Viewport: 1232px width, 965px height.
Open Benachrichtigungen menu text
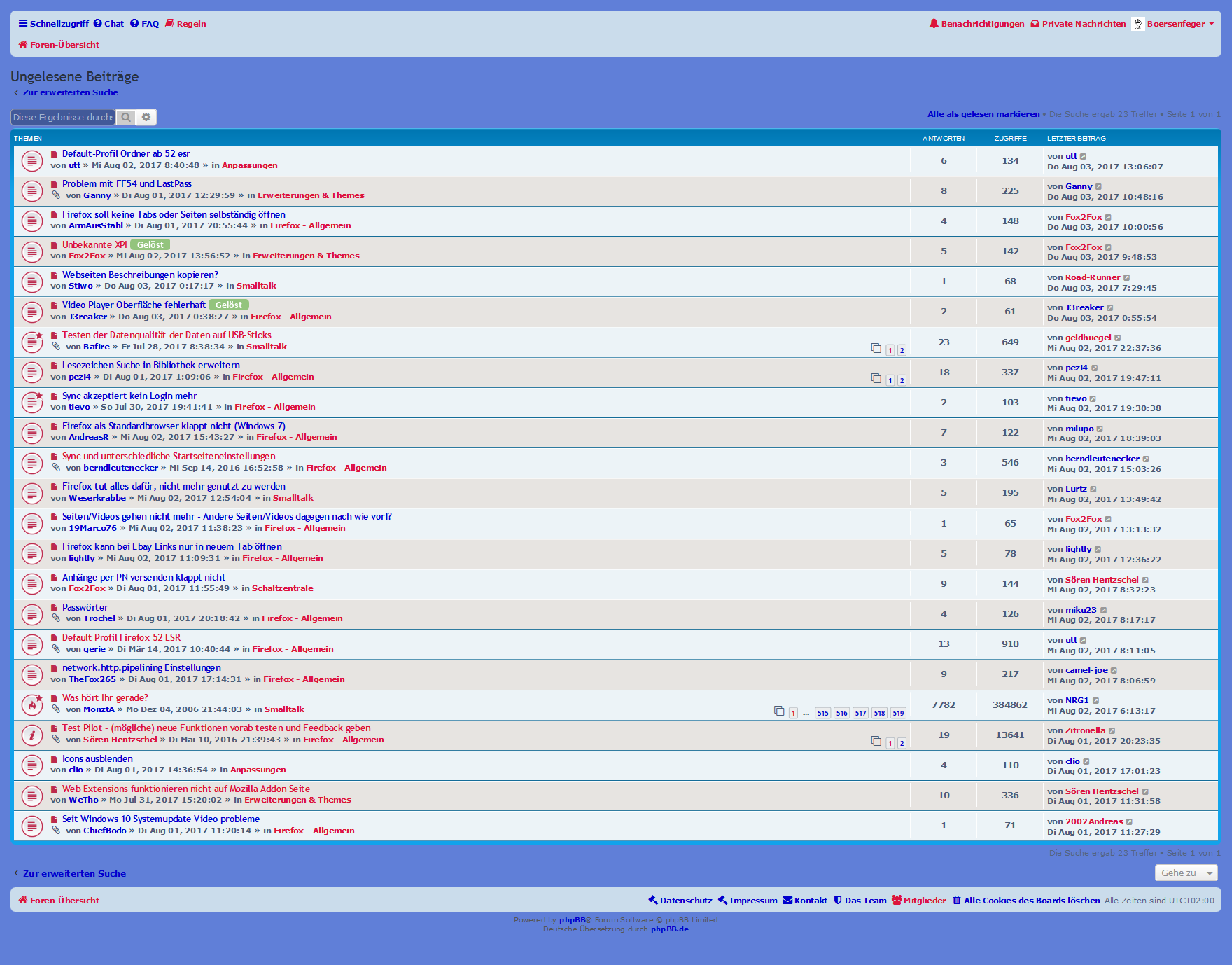pyautogui.click(x=983, y=24)
